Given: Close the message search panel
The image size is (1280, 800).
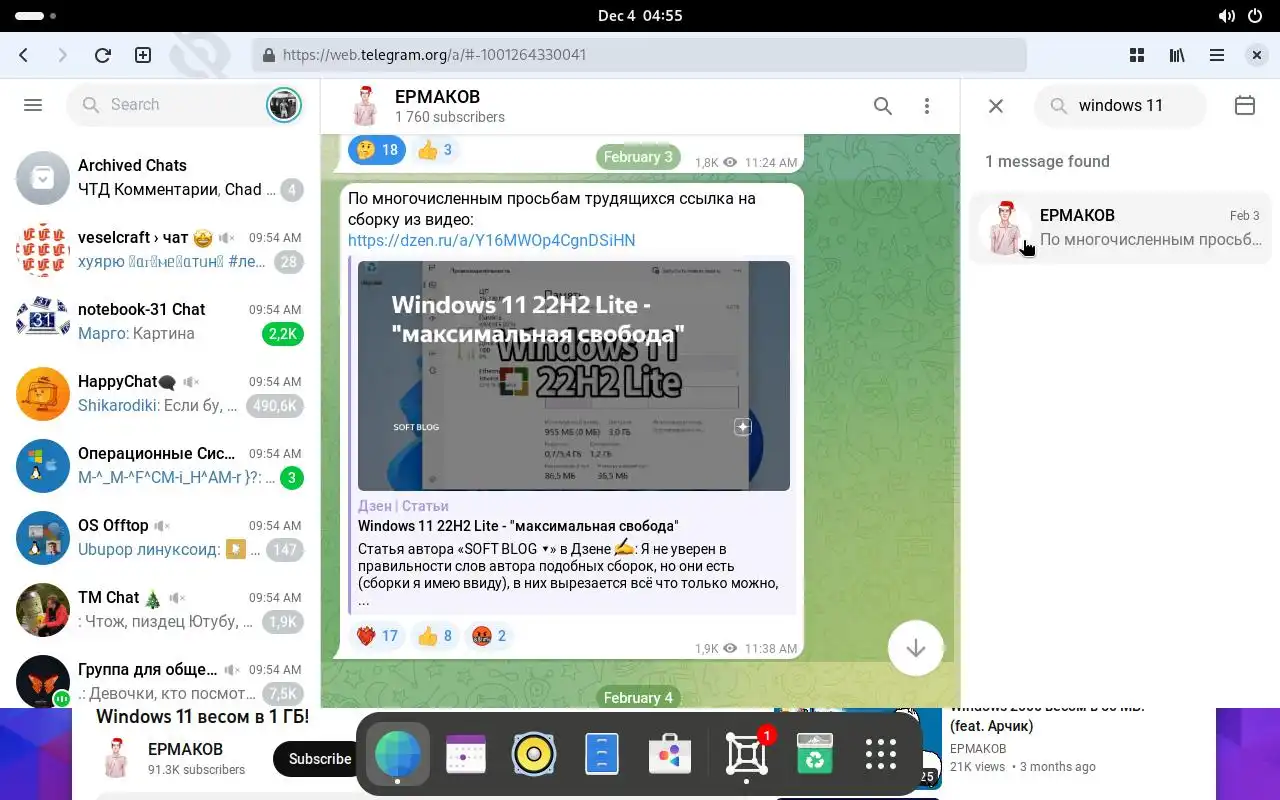Looking at the screenshot, I should [996, 105].
